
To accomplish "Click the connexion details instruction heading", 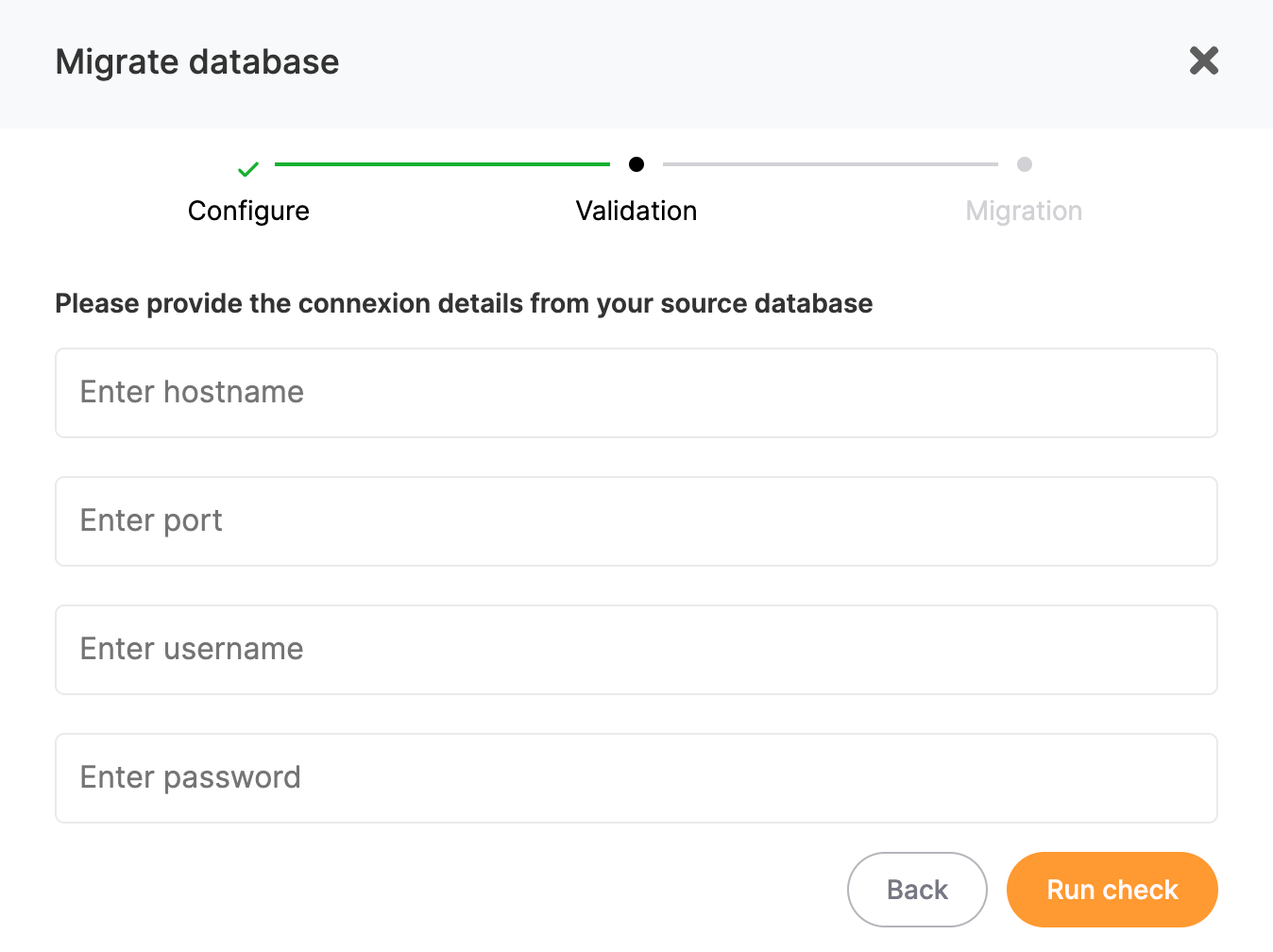I will (x=464, y=303).
